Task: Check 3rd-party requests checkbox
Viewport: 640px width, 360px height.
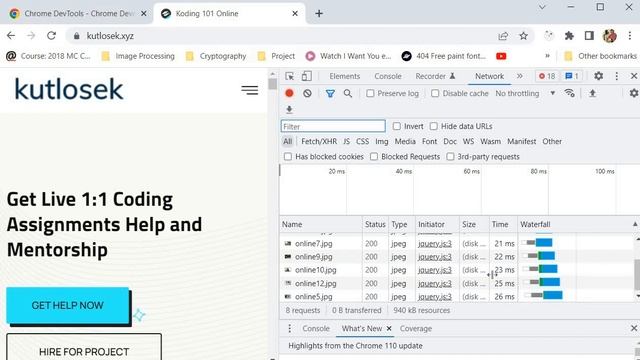Action: click(x=450, y=156)
